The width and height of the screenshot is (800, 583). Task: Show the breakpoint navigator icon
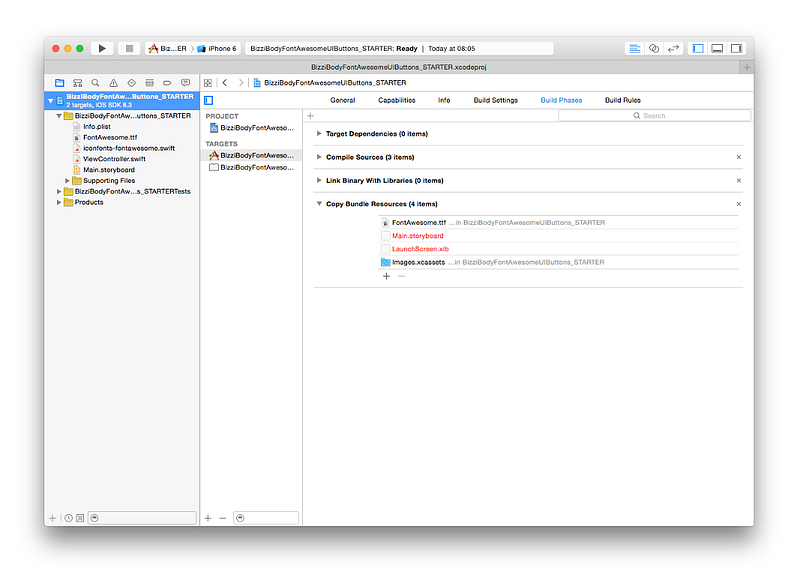pos(167,83)
